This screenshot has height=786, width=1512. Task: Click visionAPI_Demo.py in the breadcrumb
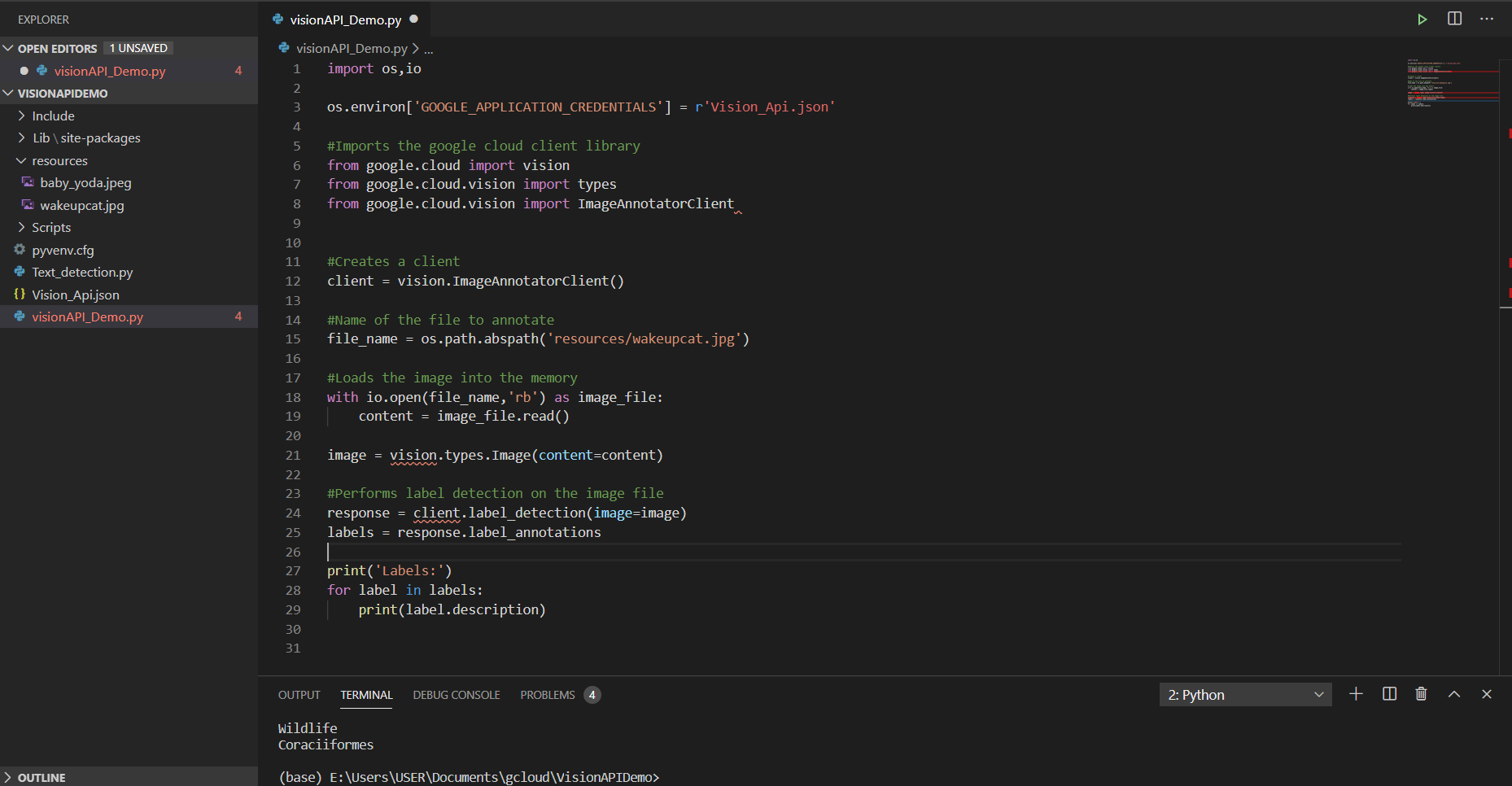coord(352,48)
